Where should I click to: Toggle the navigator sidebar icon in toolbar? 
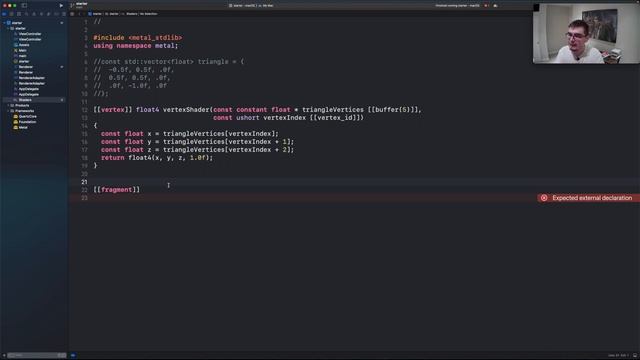pos(24,6)
